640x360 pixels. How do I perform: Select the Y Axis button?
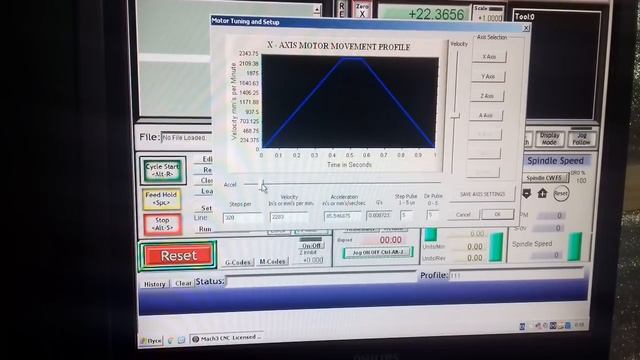(488, 76)
